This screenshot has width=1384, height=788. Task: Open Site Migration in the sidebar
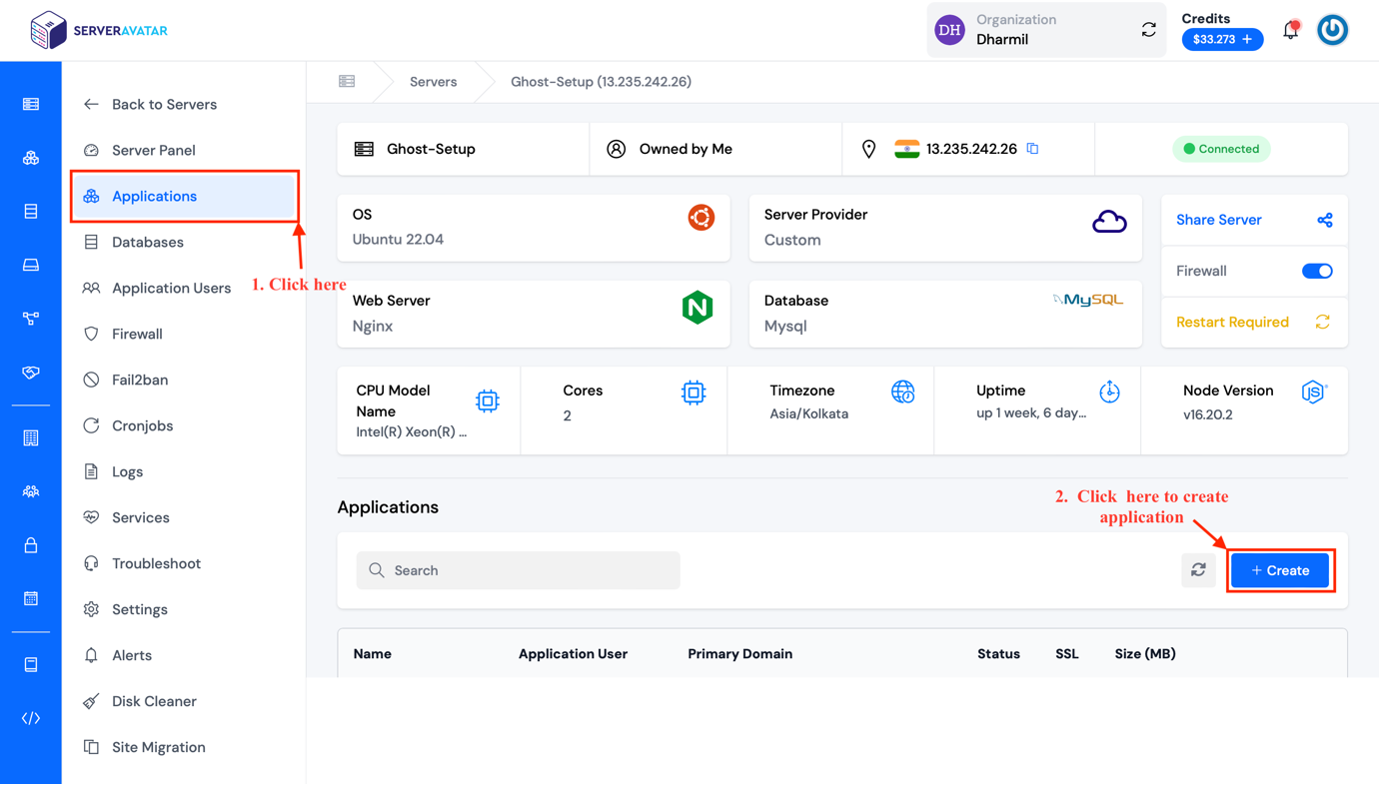145,748
